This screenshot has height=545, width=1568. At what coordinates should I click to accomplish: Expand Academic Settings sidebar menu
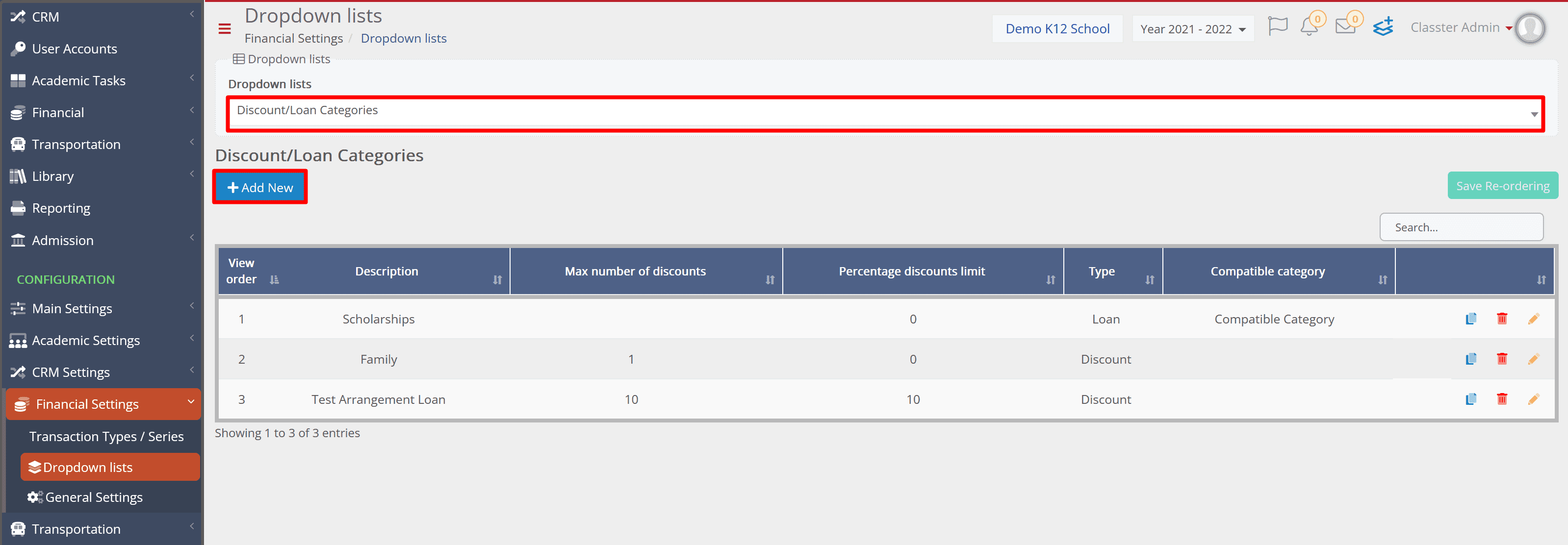101,340
